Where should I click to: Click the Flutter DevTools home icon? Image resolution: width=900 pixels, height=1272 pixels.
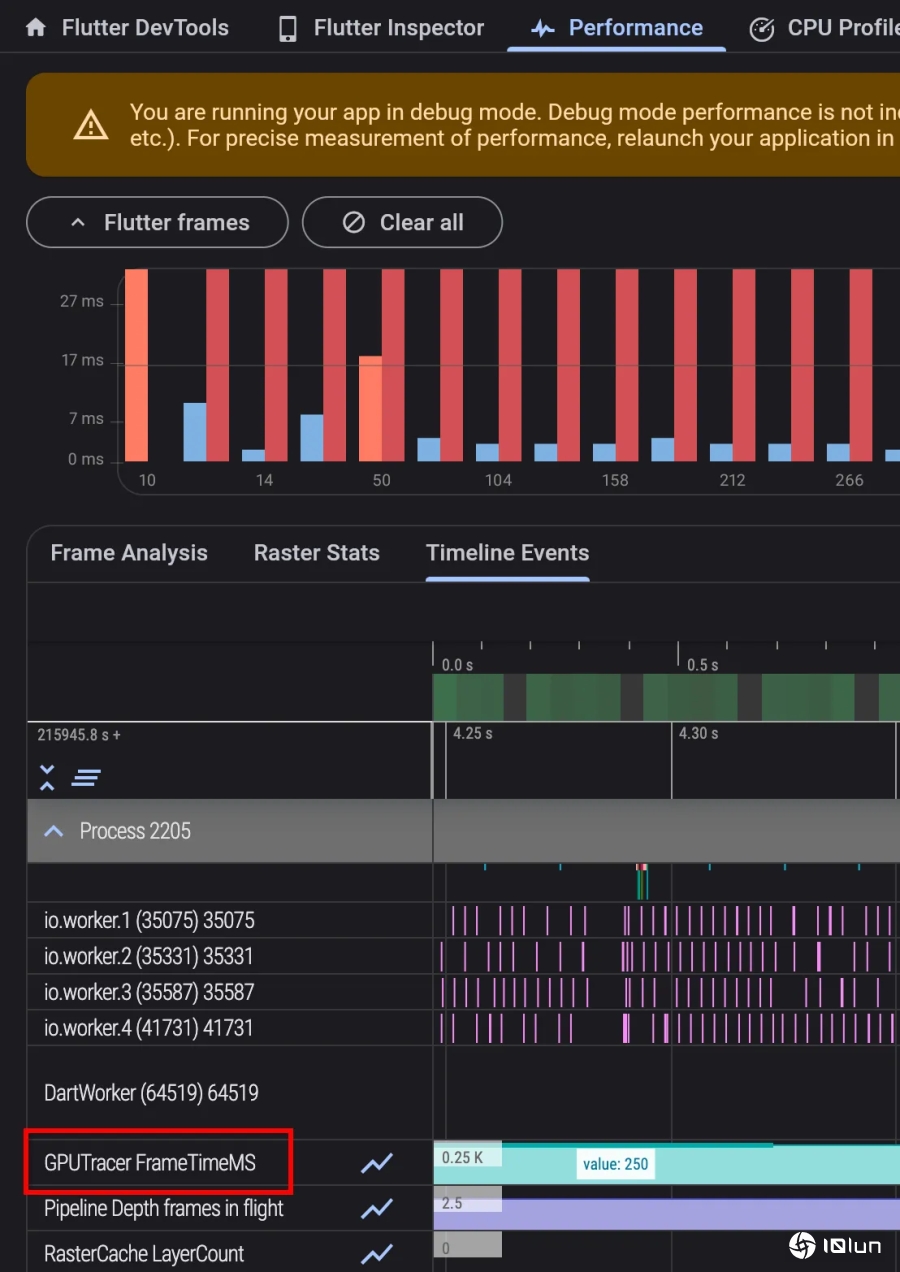[x=36, y=28]
